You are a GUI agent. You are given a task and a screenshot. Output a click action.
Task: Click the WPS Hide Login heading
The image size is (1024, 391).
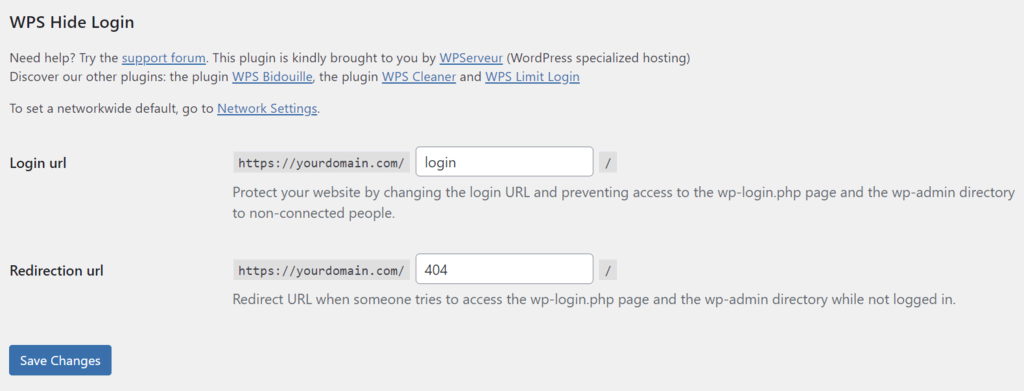[72, 22]
